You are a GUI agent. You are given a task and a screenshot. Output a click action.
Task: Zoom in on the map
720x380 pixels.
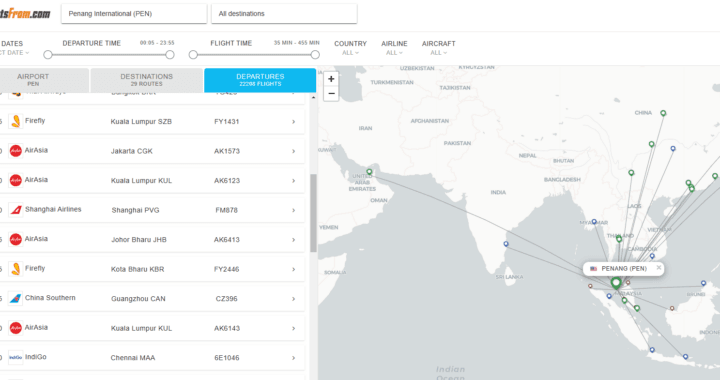click(331, 78)
